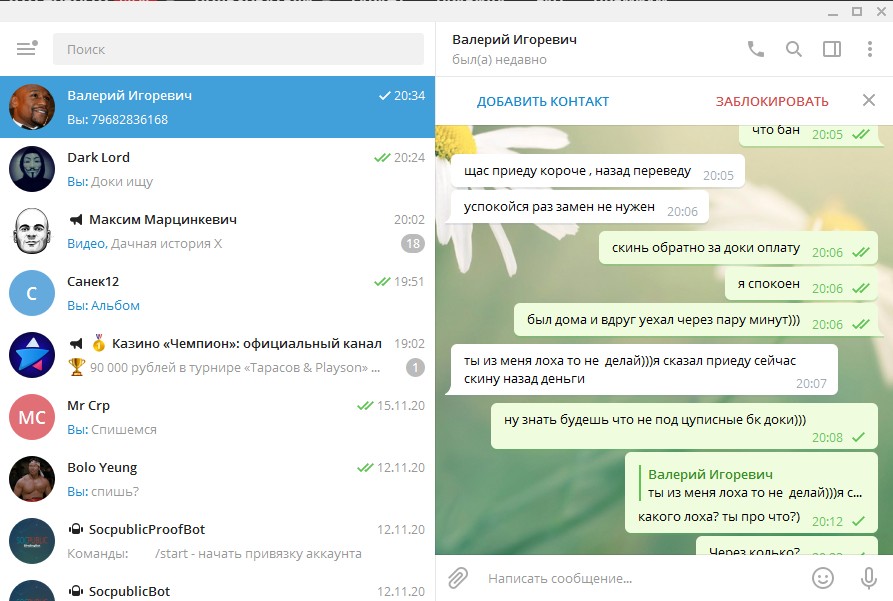Click the trophy emoji in Казино preview

[x=76, y=367]
